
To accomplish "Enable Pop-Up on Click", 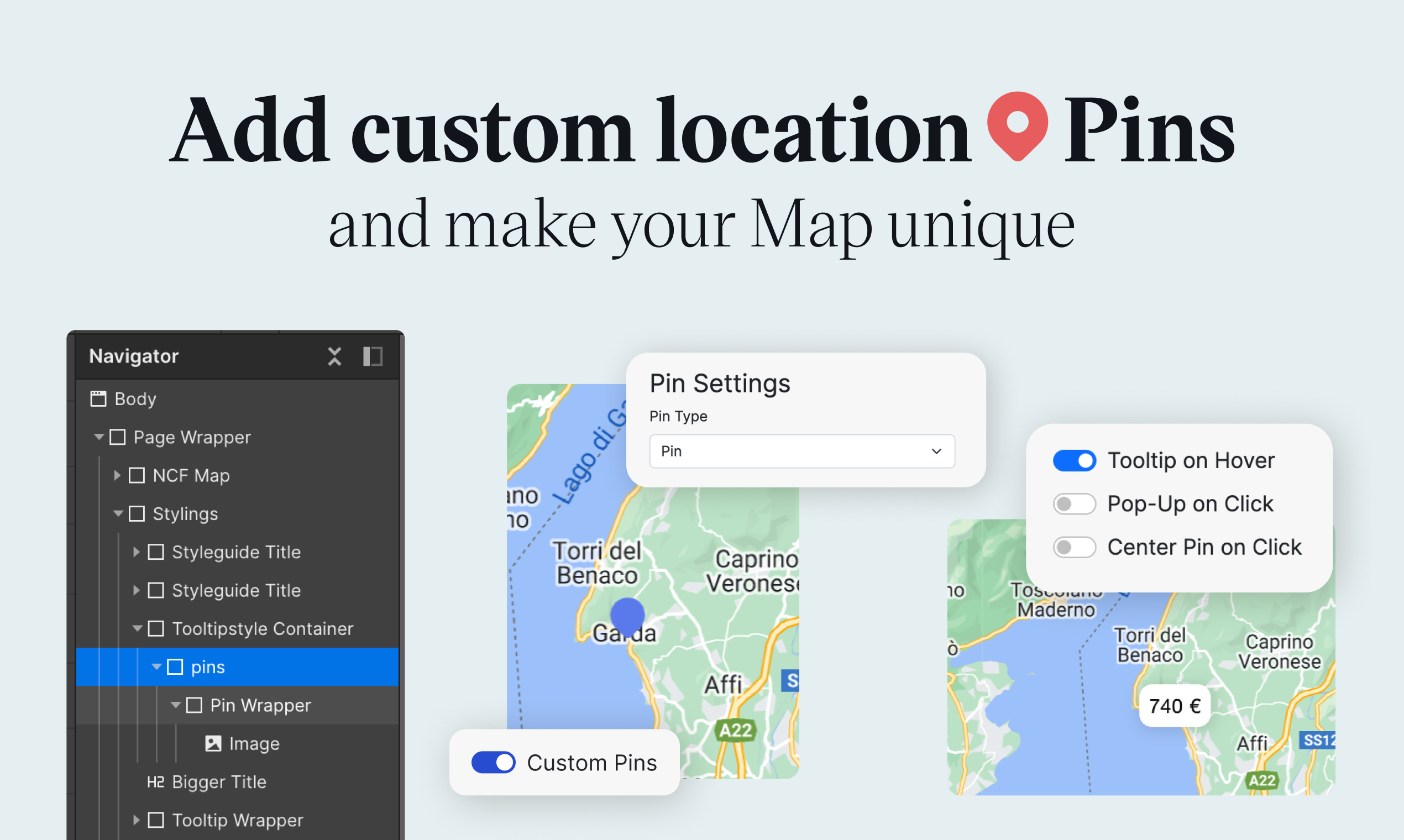I will click(1074, 503).
